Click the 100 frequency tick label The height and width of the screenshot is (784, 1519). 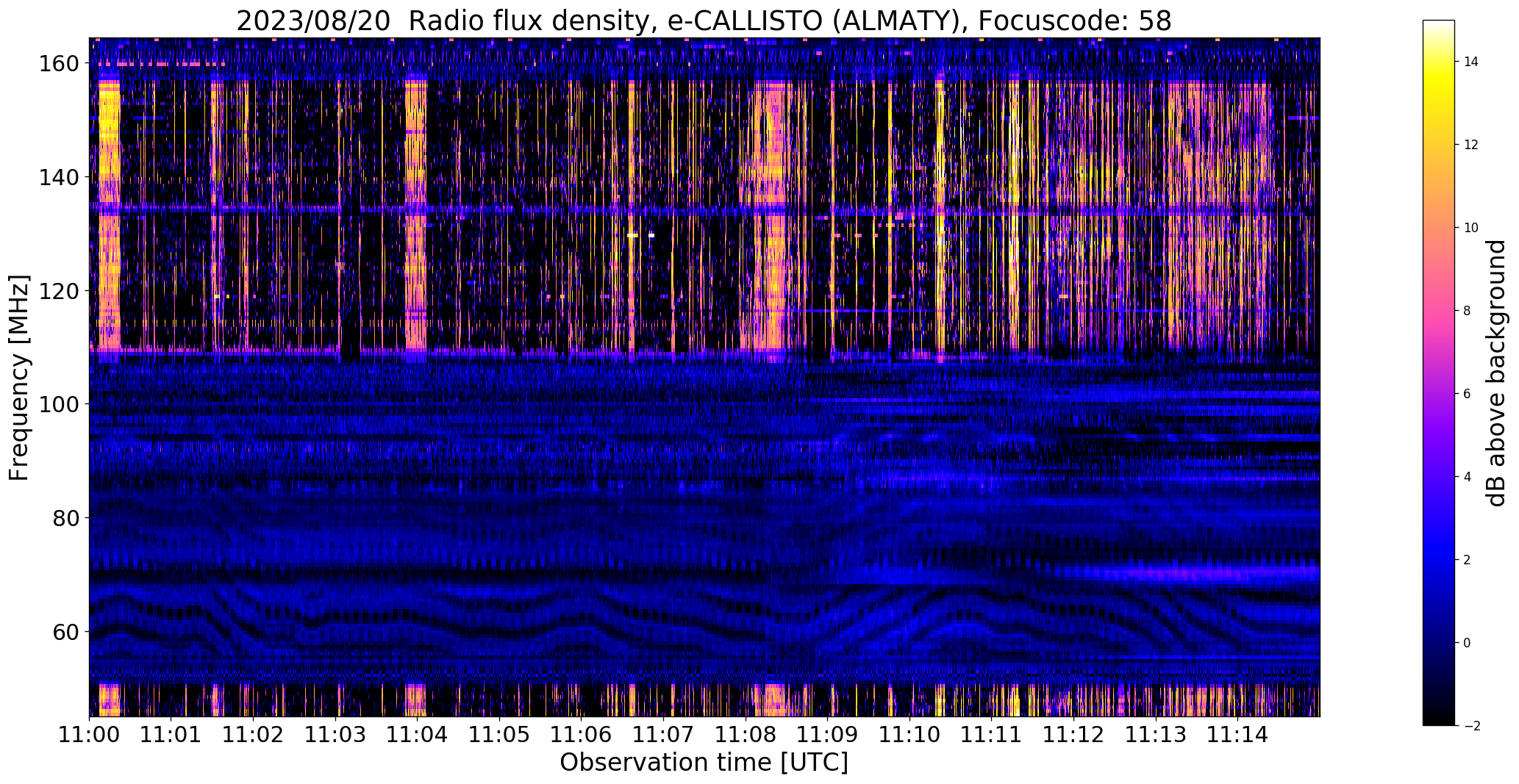(58, 404)
